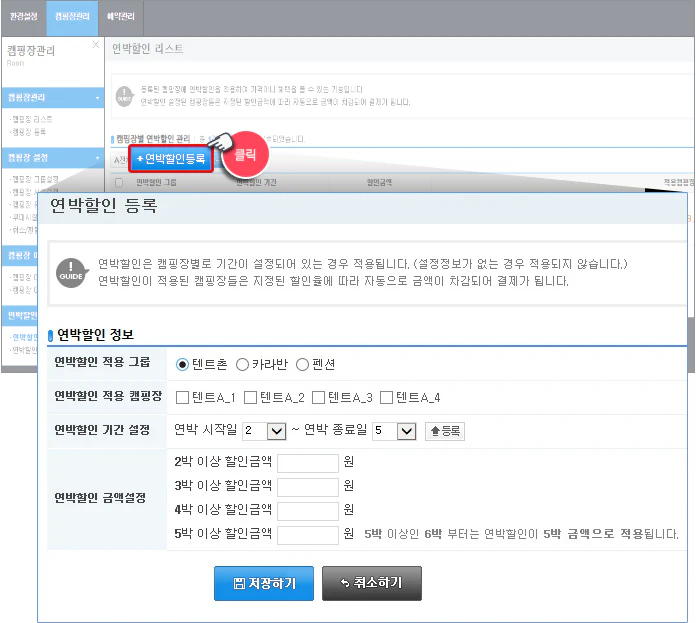Select the 카라반 radio button

click(242, 365)
